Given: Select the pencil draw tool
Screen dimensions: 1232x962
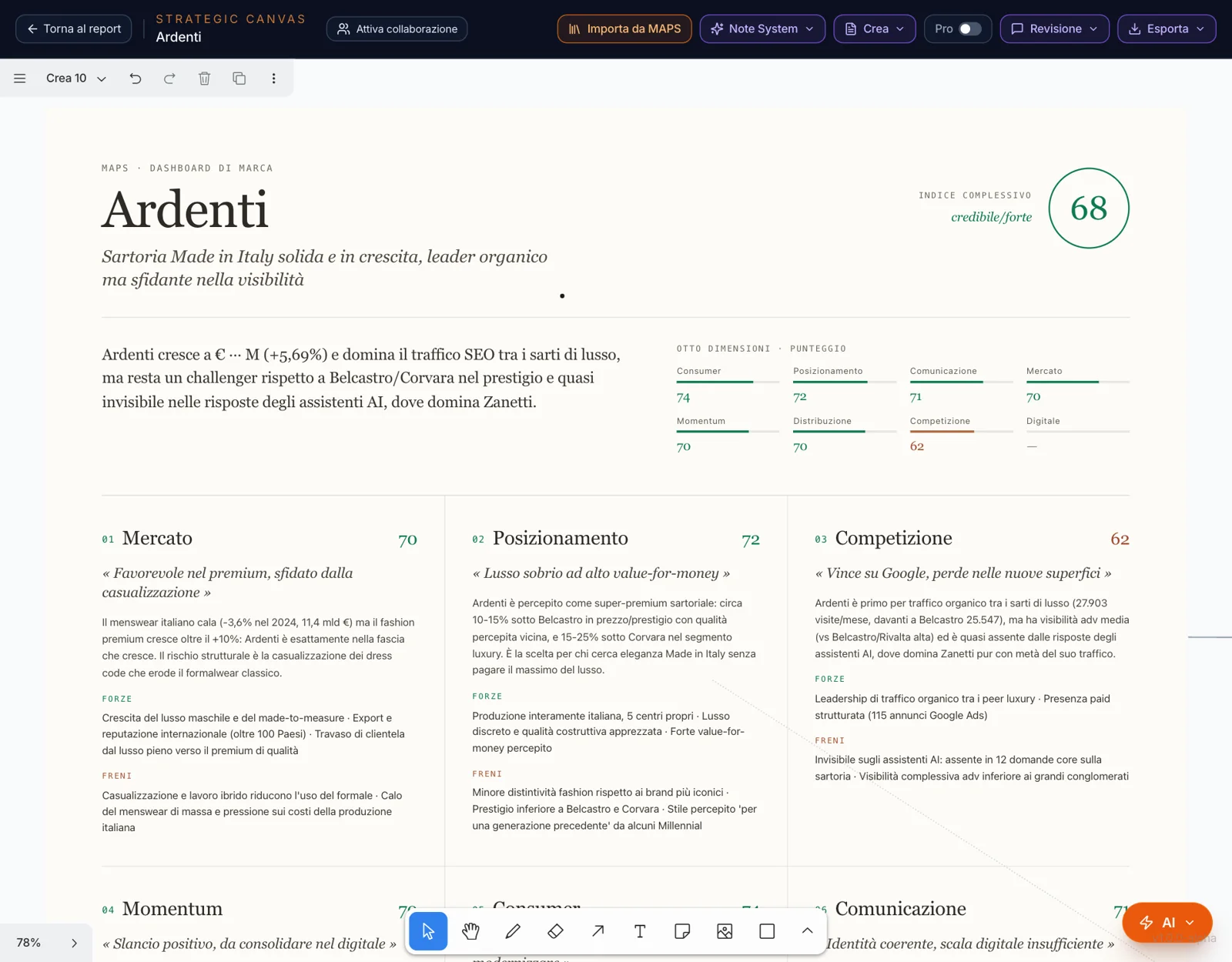Looking at the screenshot, I should [513, 931].
